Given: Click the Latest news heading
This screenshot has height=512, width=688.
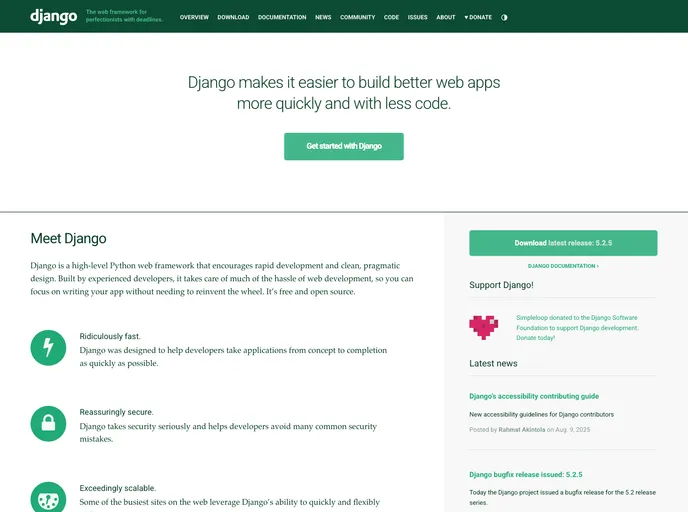Looking at the screenshot, I should (493, 364).
